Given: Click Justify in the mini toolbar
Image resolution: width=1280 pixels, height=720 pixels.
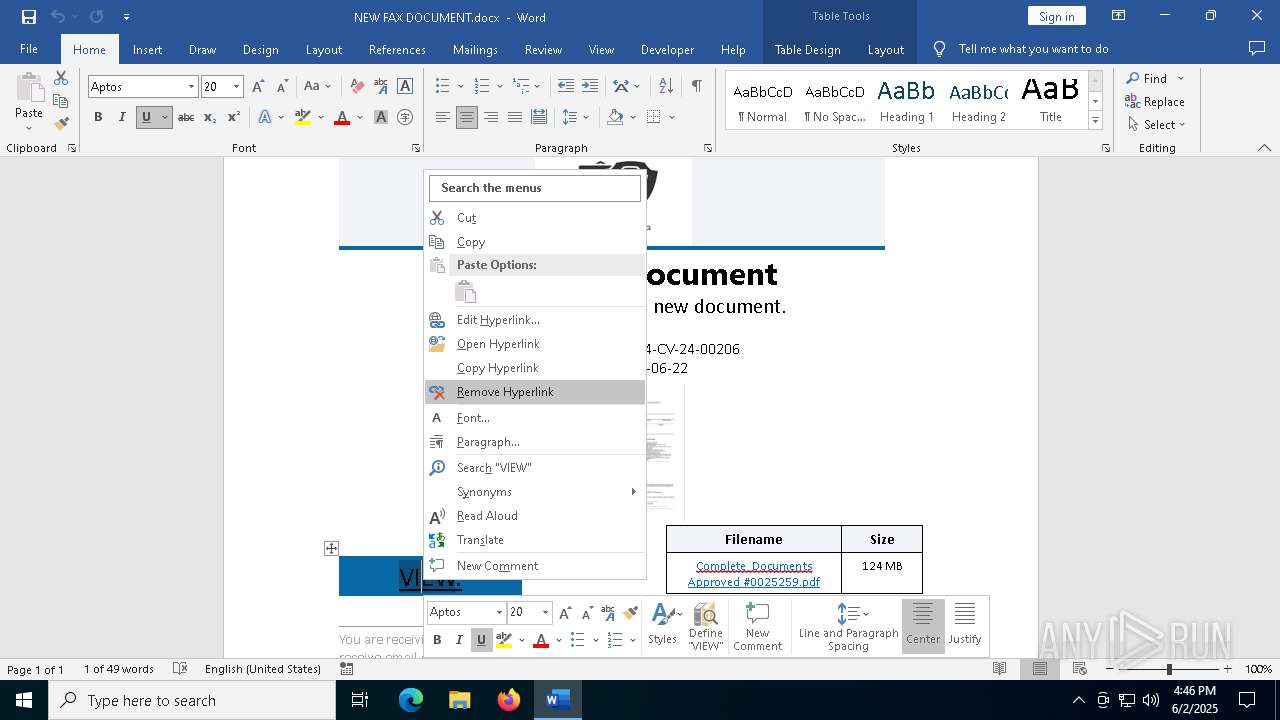Looking at the screenshot, I should click(x=964, y=625).
